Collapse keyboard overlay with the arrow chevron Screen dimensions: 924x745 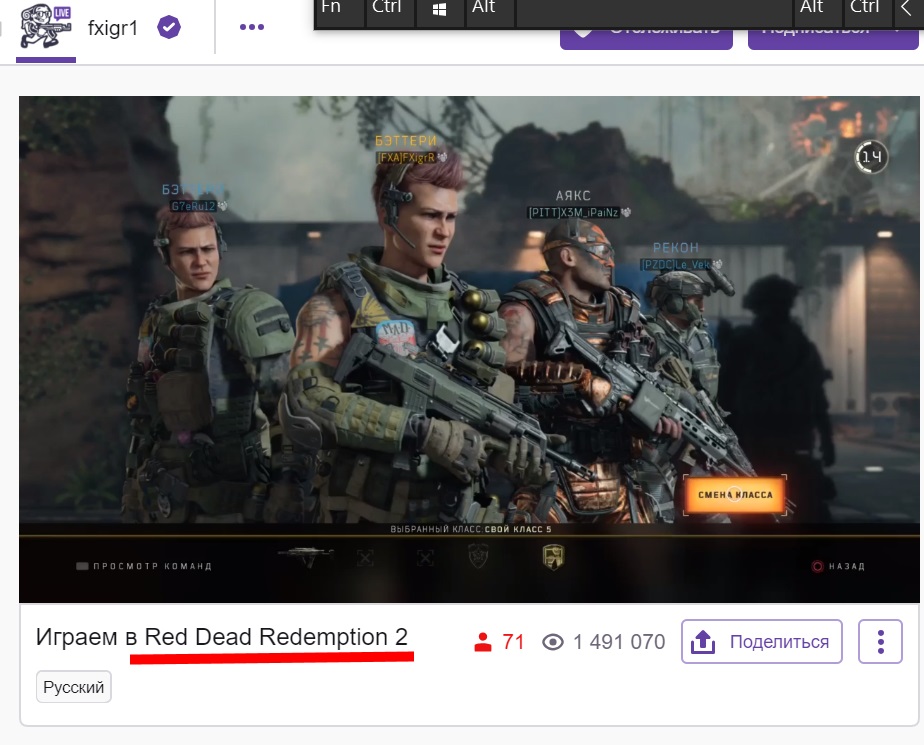pyautogui.click(x=908, y=8)
